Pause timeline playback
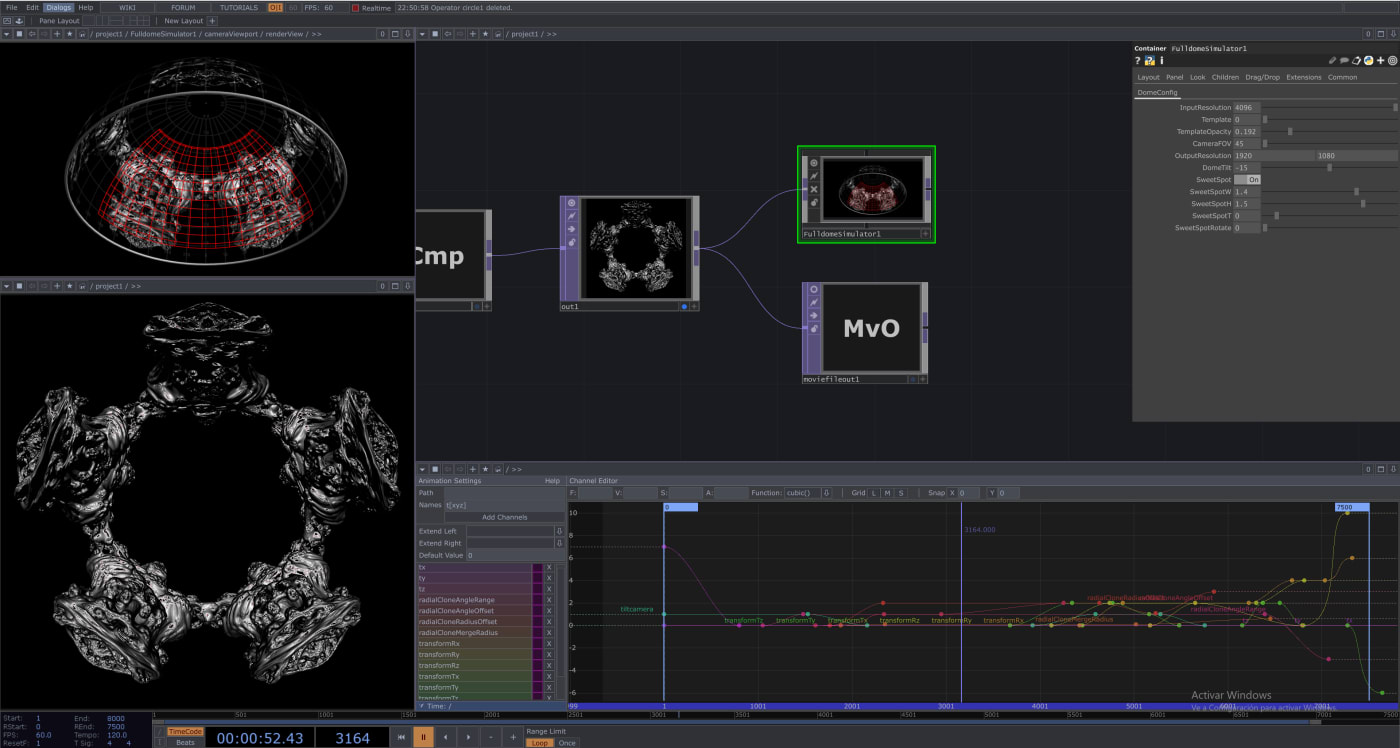This screenshot has height=748, width=1400. [x=423, y=738]
